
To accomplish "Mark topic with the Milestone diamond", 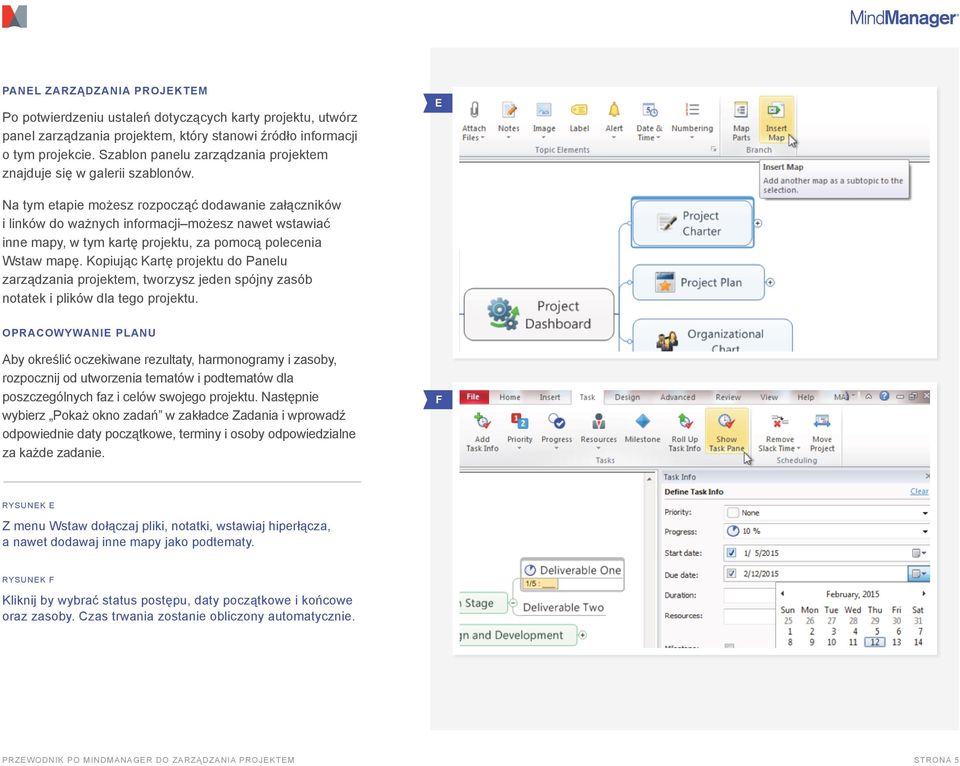I will 642,421.
